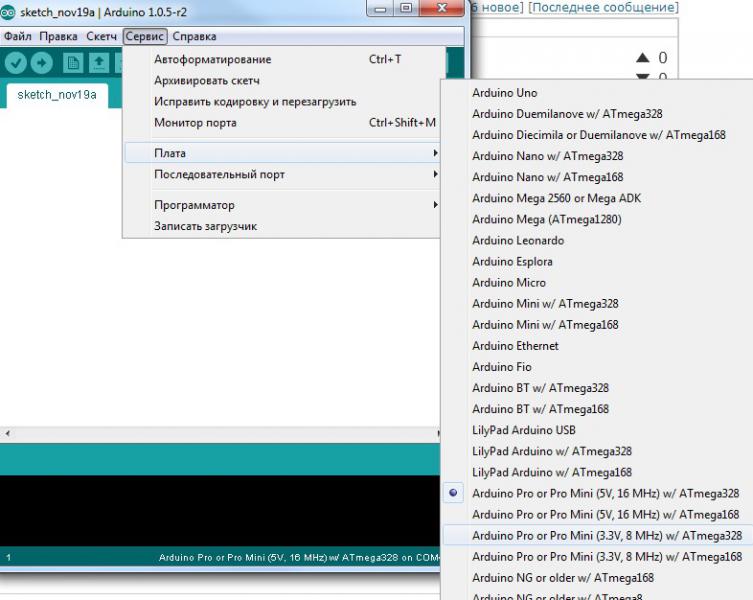Select Arduino Nano w/ ATmega328
This screenshot has height=600, width=753.
tap(597, 156)
